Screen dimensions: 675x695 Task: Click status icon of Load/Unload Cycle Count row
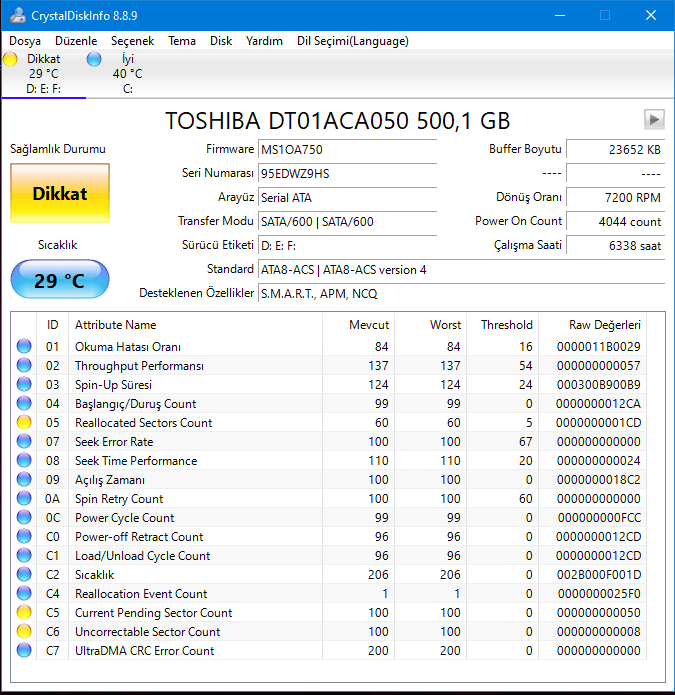click(x=24, y=555)
